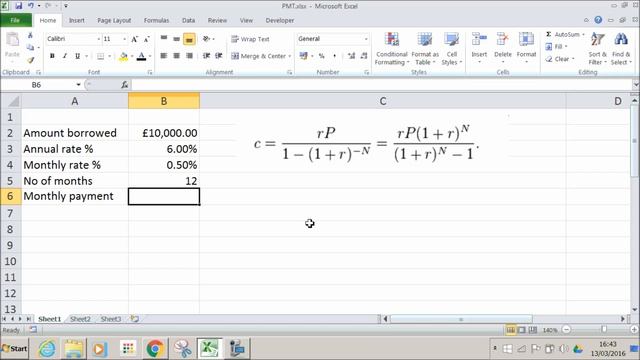The width and height of the screenshot is (640, 360).
Task: Open Conditional Formatting menu
Action: click(392, 49)
